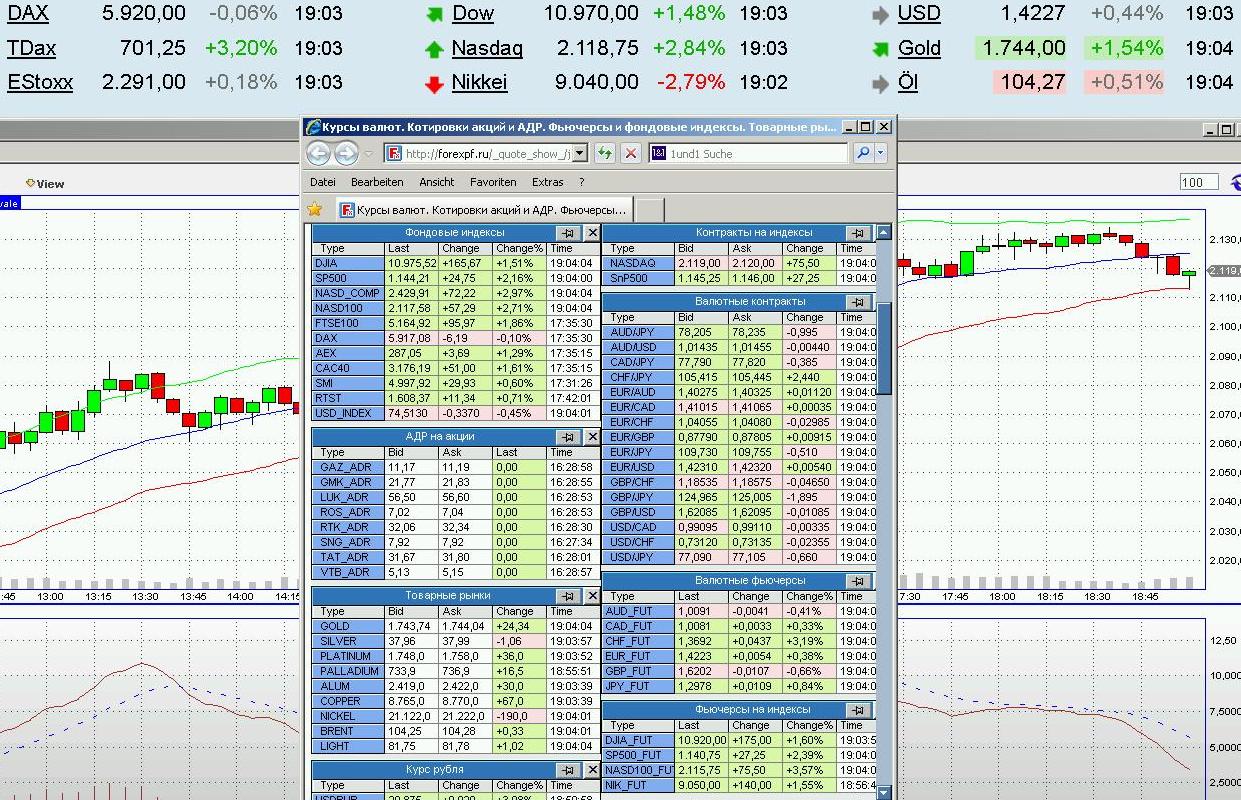
Task: Close the АДР на акции panel
Action: tap(592, 437)
